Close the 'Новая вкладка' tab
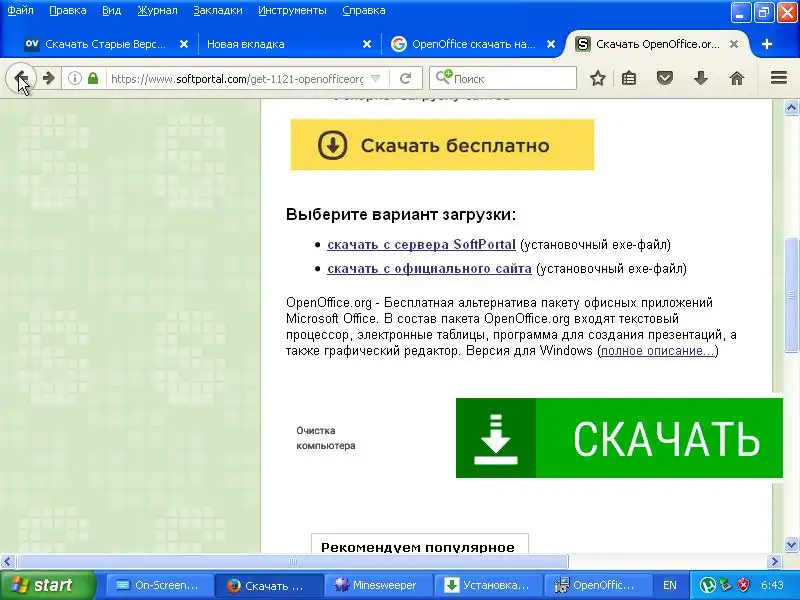The image size is (800, 600). pos(366,44)
